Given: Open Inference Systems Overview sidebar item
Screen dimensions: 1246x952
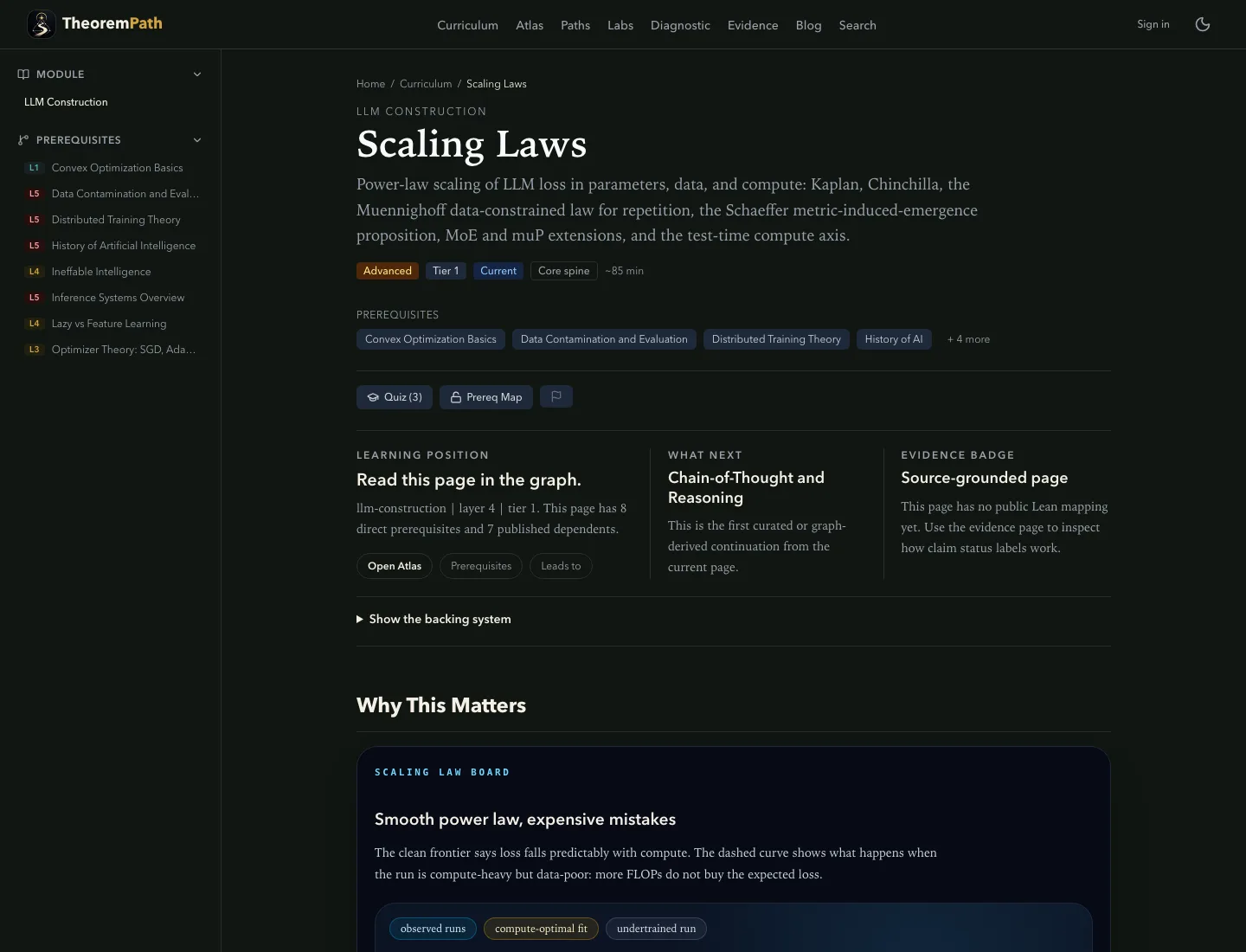Looking at the screenshot, I should [118, 298].
